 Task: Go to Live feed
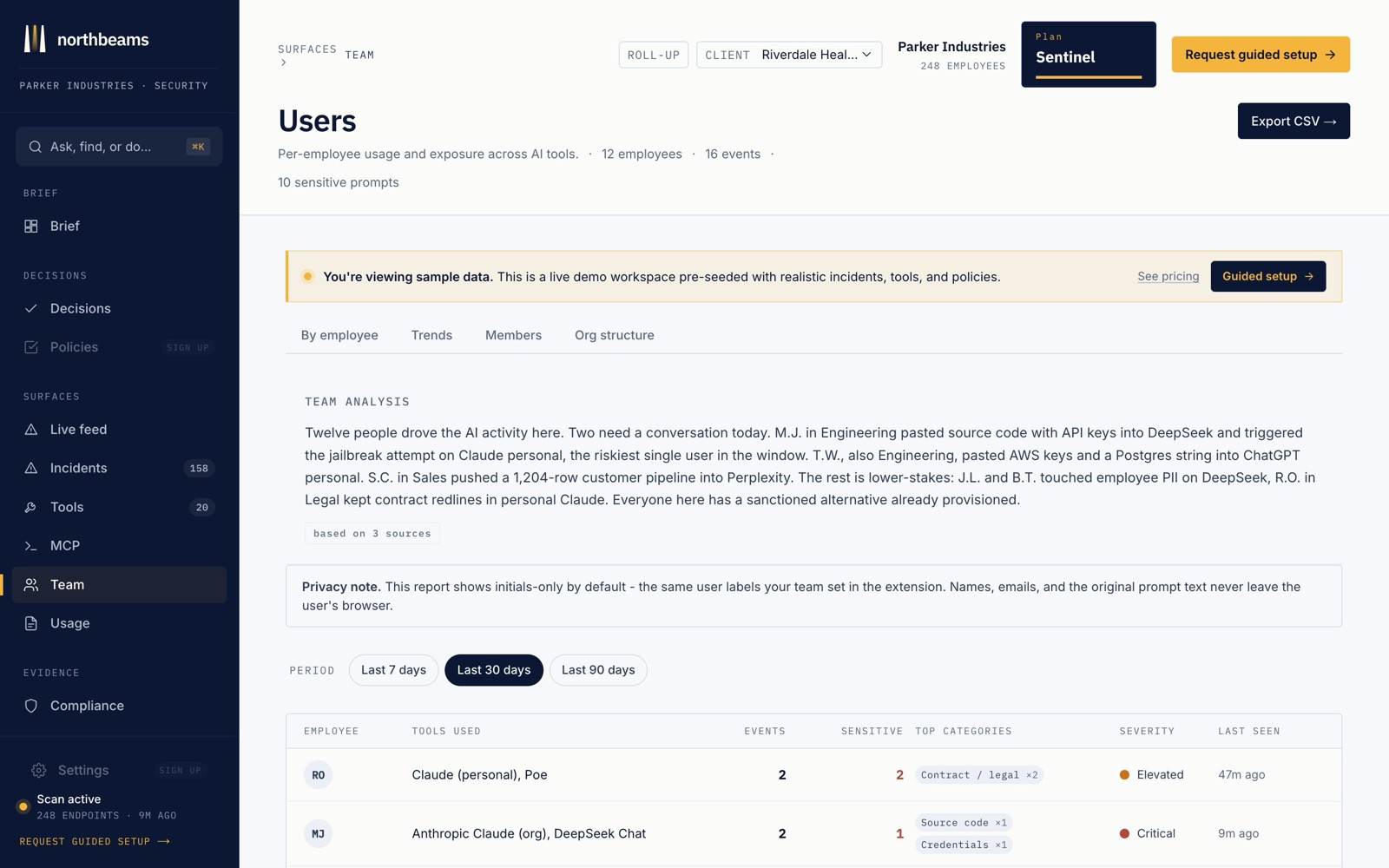point(119,430)
